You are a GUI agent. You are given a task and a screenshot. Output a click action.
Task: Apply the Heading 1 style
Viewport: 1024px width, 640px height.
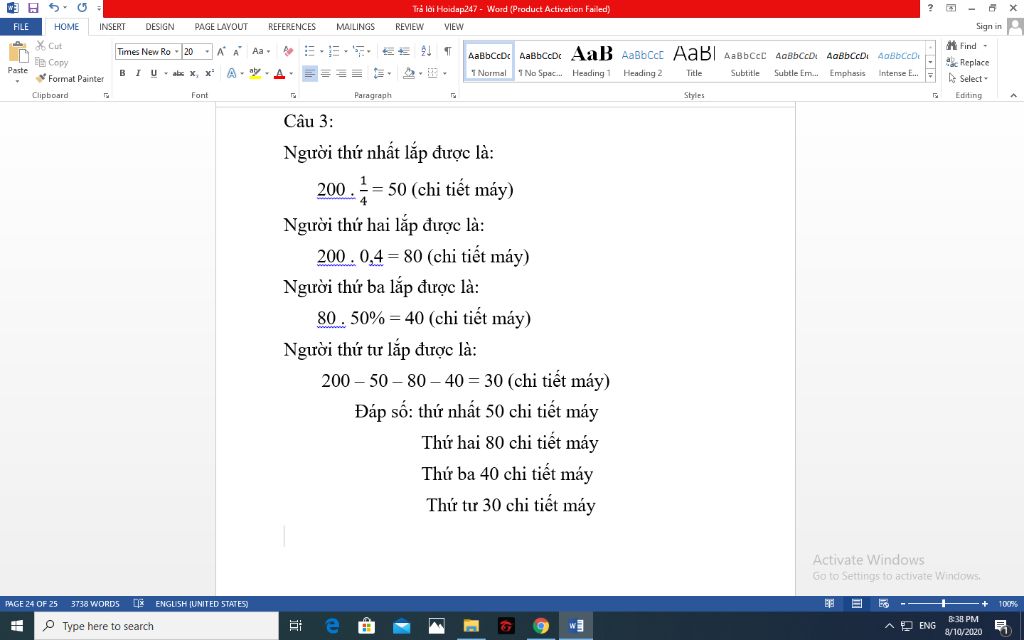pyautogui.click(x=592, y=61)
